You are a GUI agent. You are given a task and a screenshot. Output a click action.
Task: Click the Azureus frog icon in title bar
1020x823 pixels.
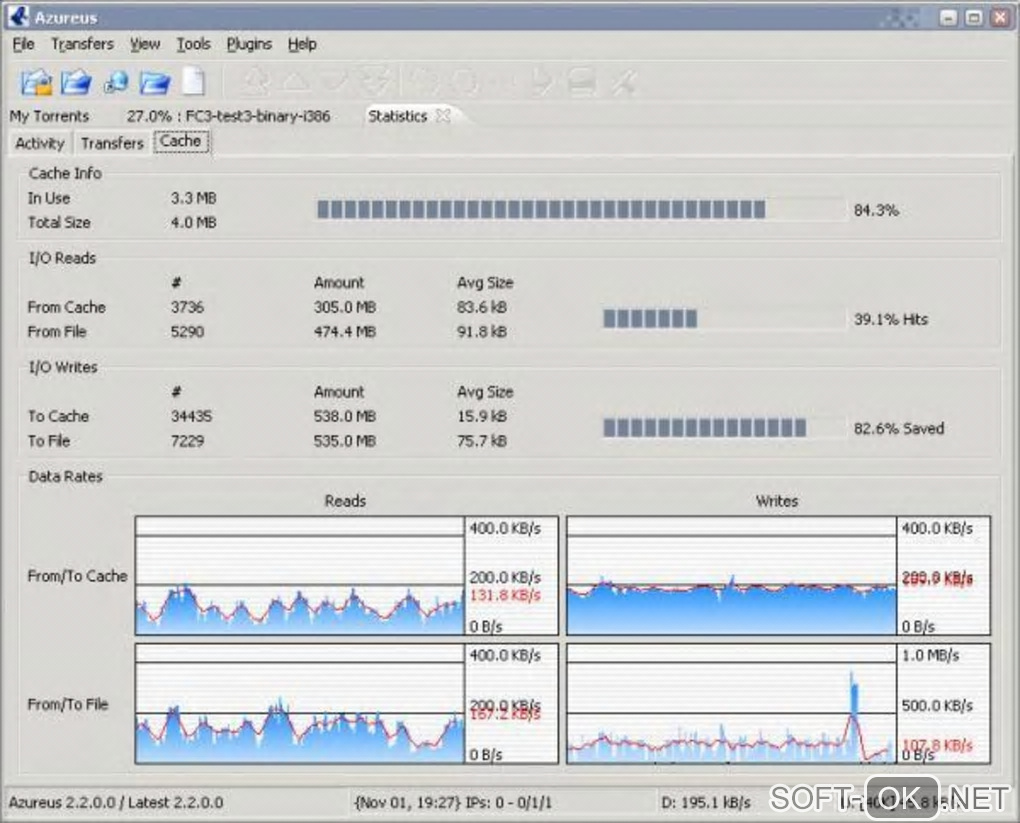click(x=19, y=17)
